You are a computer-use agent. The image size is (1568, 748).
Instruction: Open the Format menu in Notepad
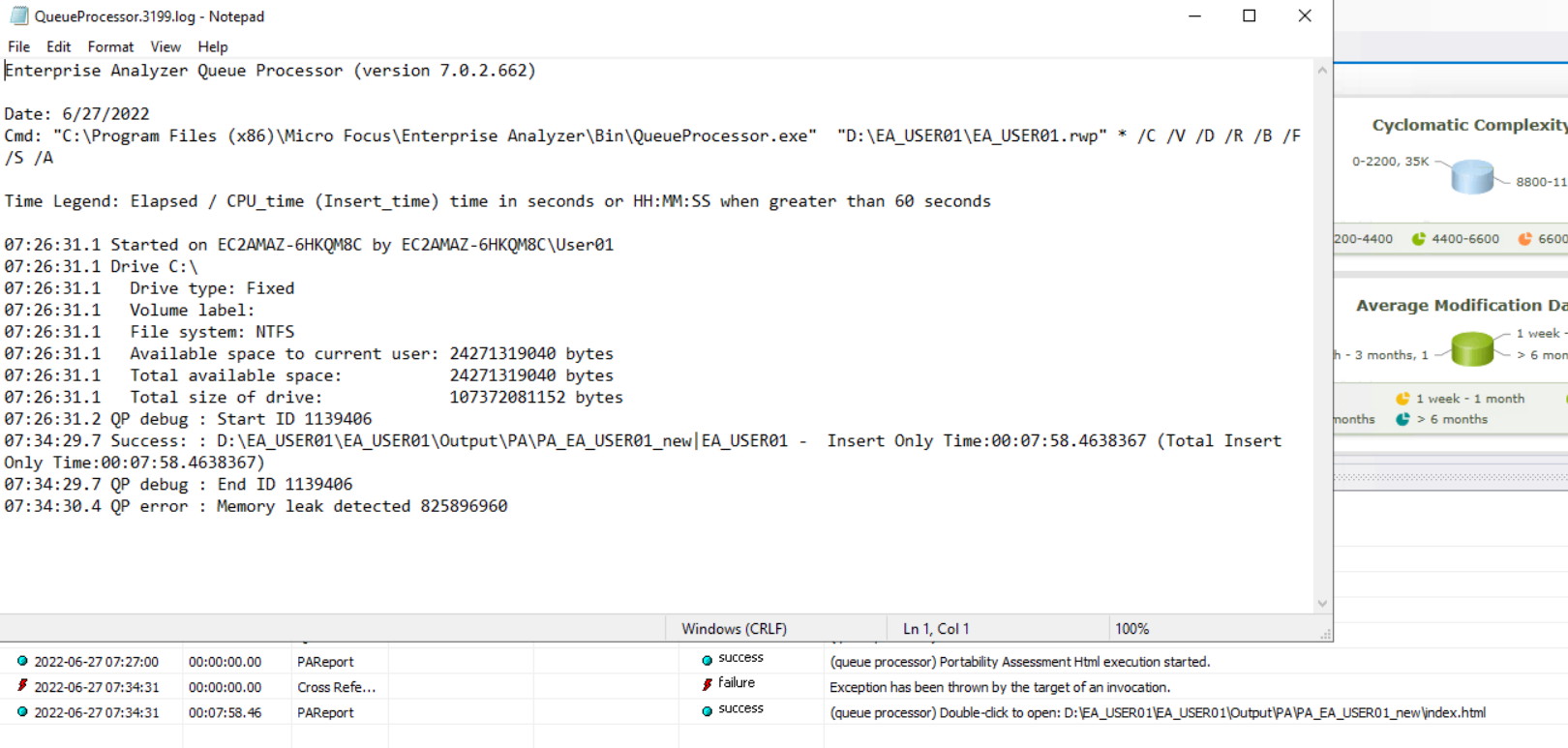(x=110, y=46)
